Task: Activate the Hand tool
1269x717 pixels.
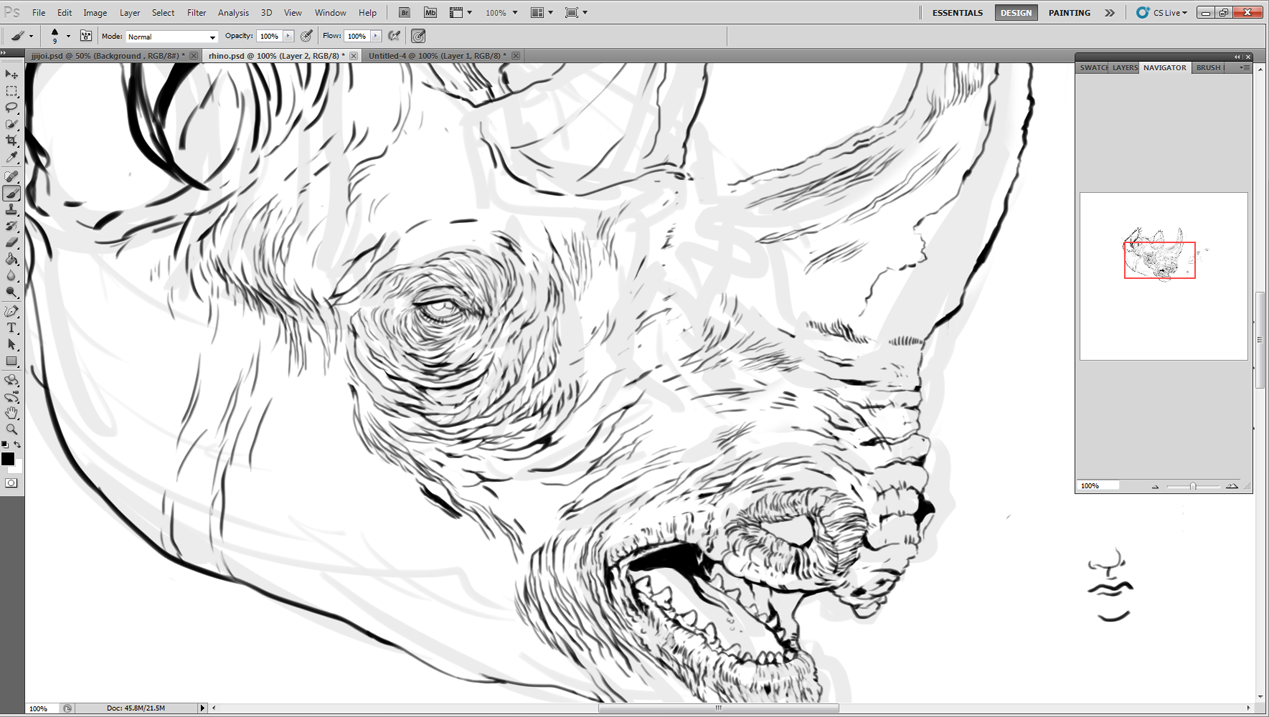Action: click(12, 412)
